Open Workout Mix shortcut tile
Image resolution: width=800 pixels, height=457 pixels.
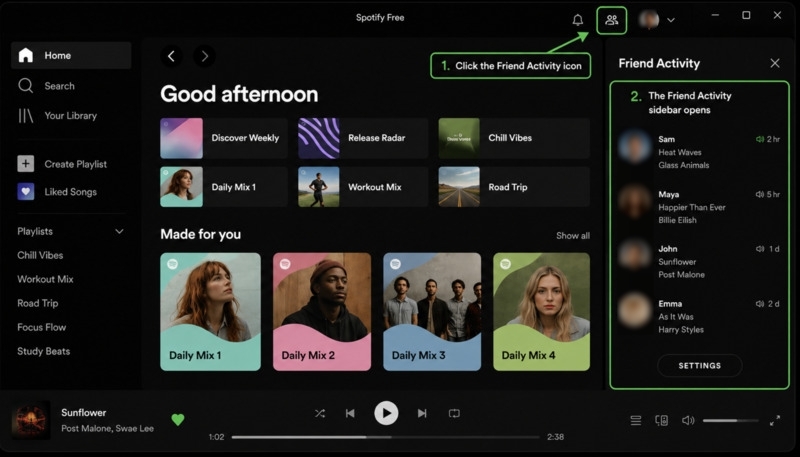363,187
